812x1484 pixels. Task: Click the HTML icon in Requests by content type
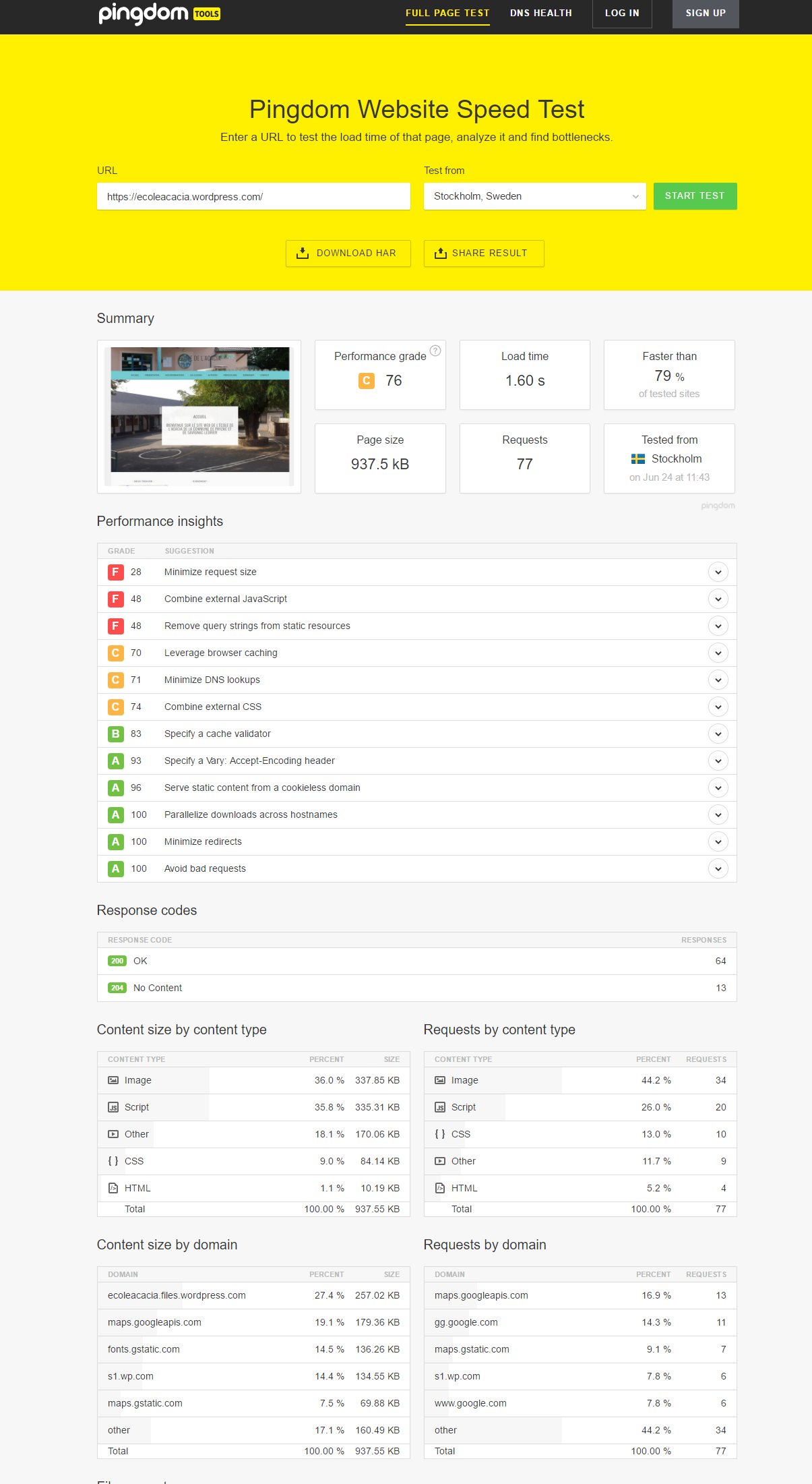440,1188
